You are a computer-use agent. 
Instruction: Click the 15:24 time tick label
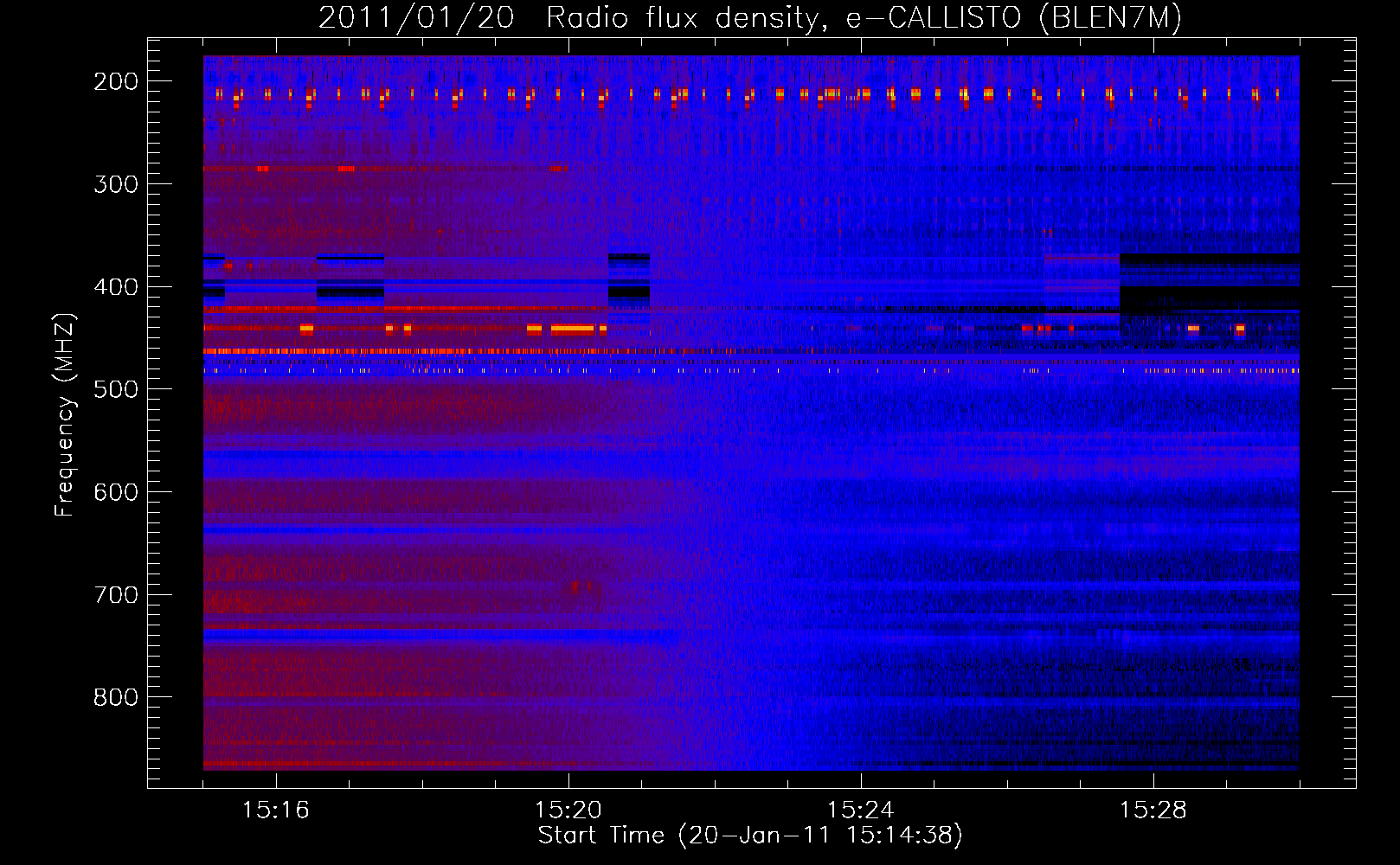point(861,811)
